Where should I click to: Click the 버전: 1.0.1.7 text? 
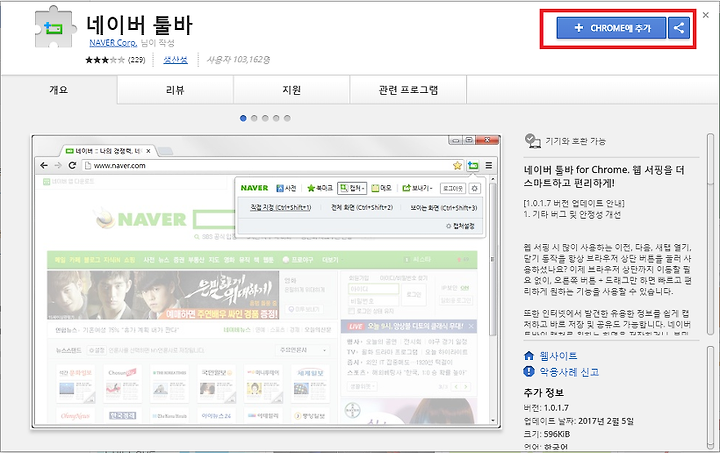546,408
